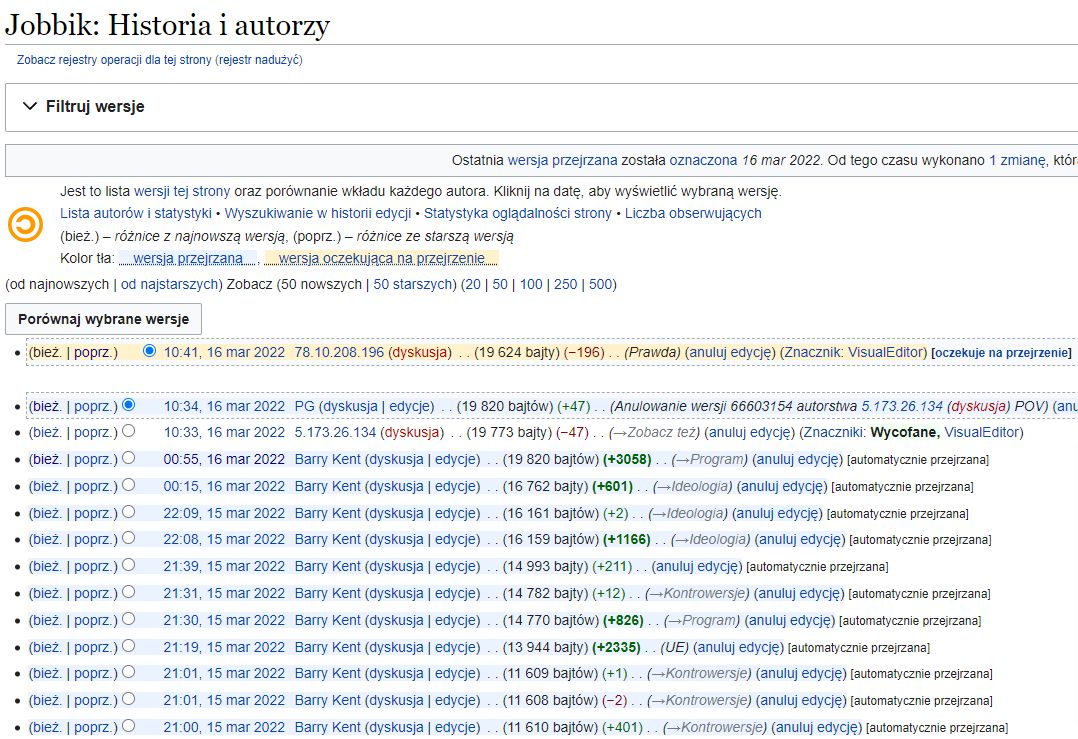Click poprz. on the 00:15 revision row
Image resolution: width=1078 pixels, height=739 pixels.
click(x=94, y=487)
